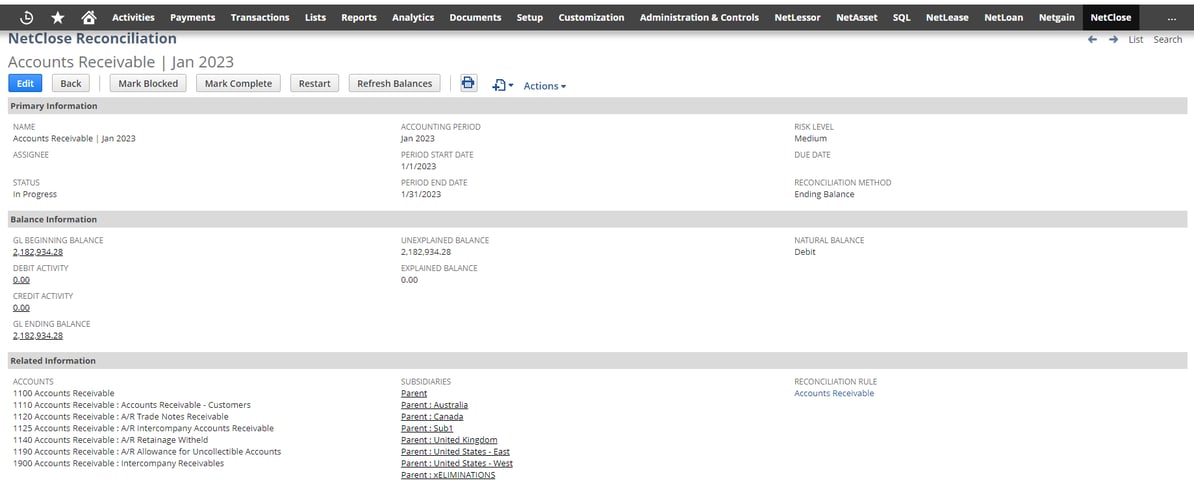Open the Credit Activity 0.00 link
The image size is (1194, 485).
pyautogui.click(x=21, y=308)
